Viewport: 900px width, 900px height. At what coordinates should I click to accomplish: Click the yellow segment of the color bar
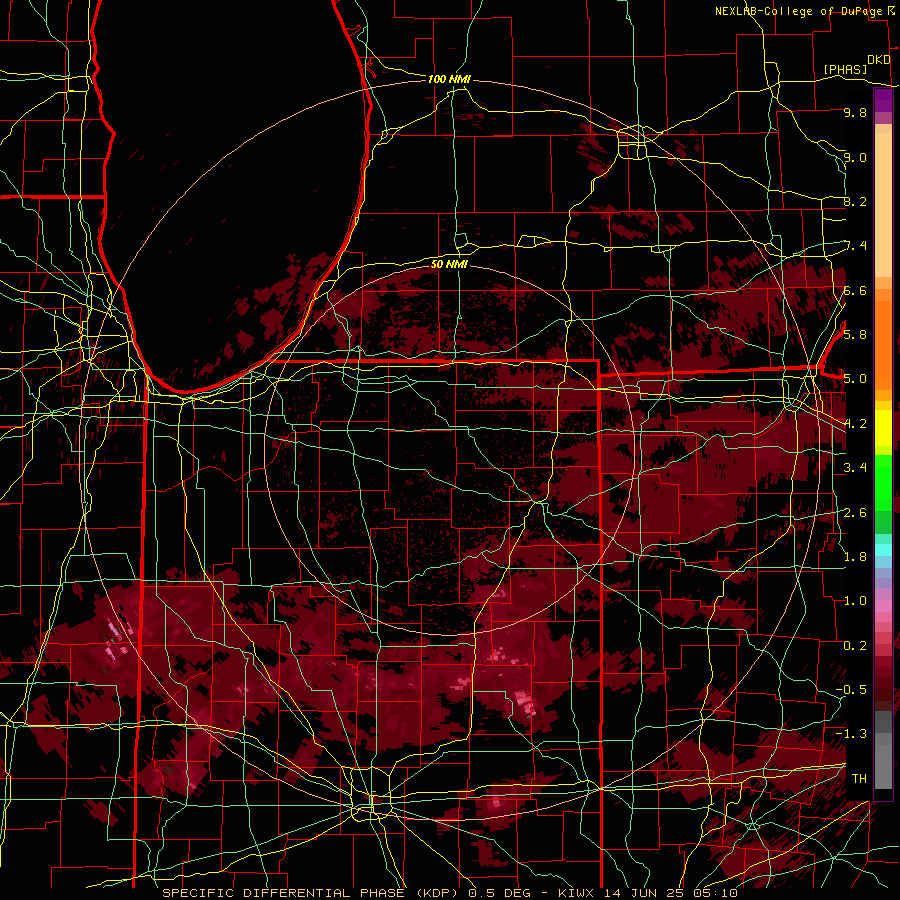[x=883, y=428]
